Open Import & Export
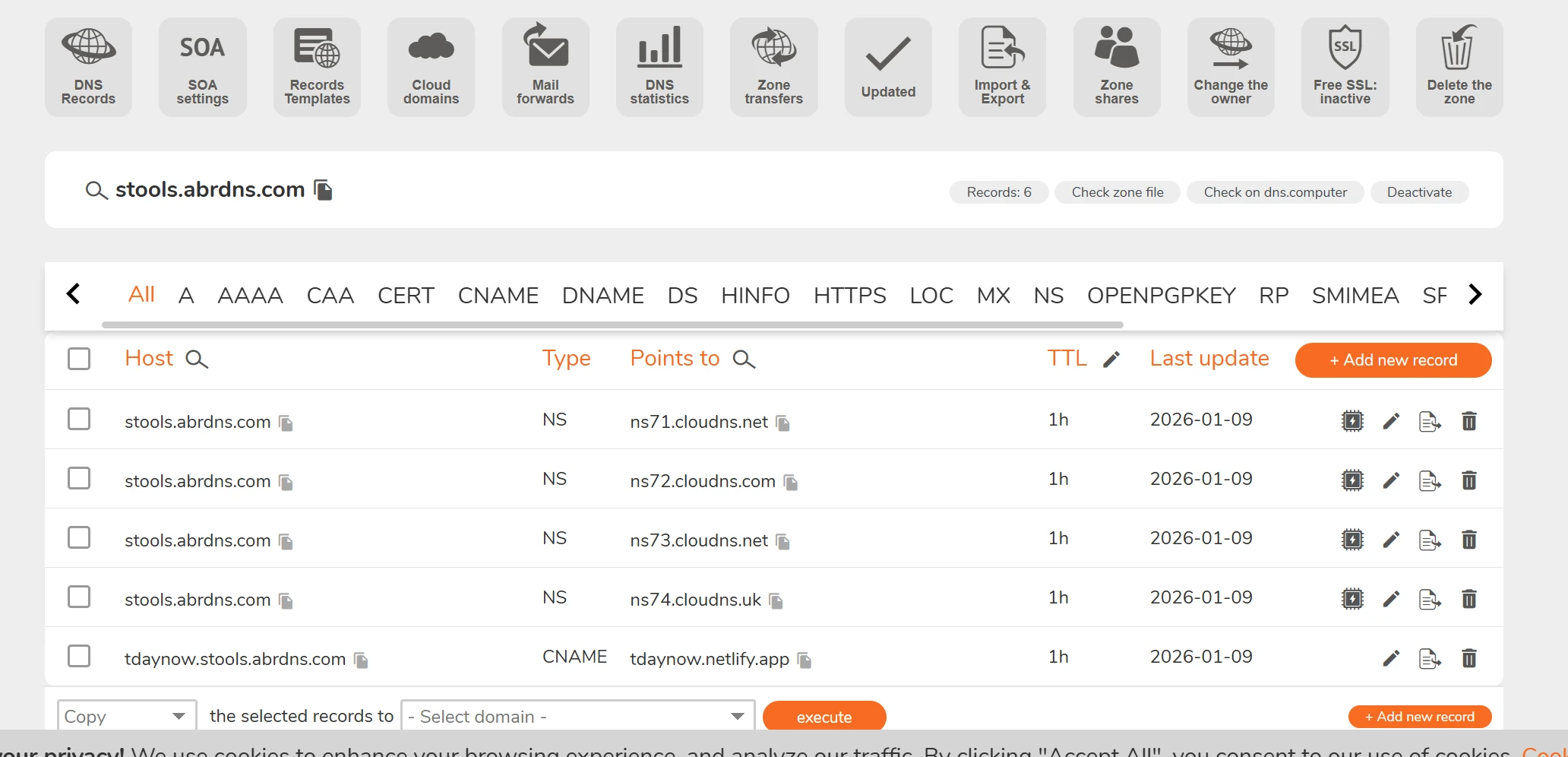1568x757 pixels. click(x=1002, y=67)
